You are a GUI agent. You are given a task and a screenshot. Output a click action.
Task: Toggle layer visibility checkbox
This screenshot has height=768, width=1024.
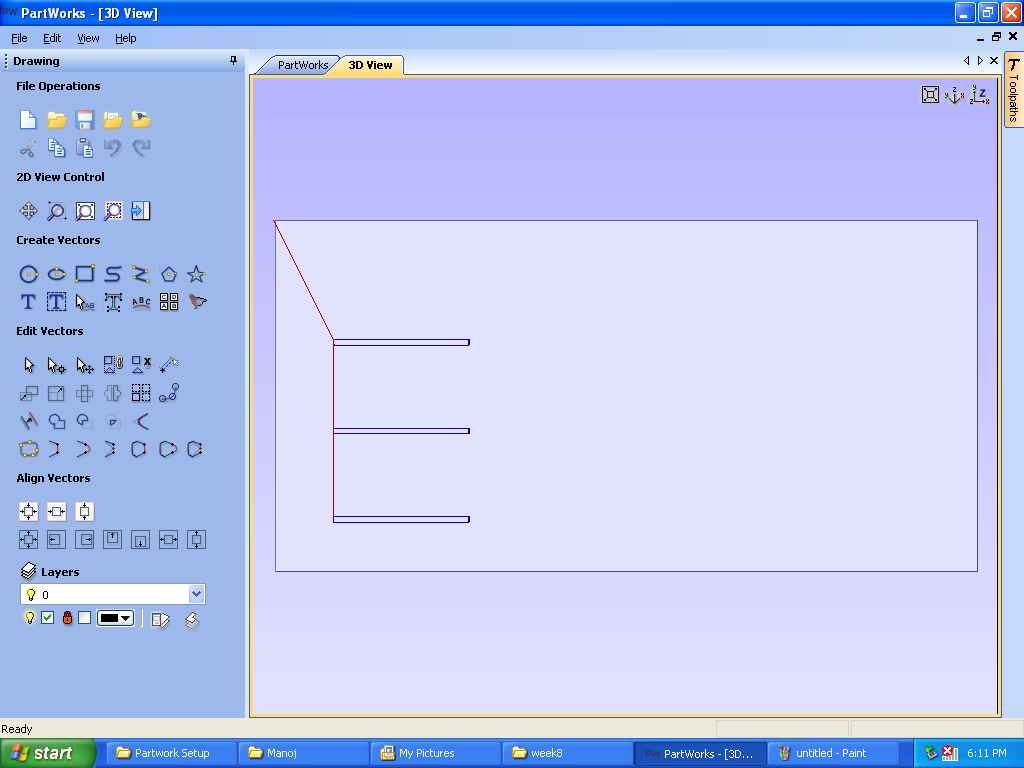(48, 618)
